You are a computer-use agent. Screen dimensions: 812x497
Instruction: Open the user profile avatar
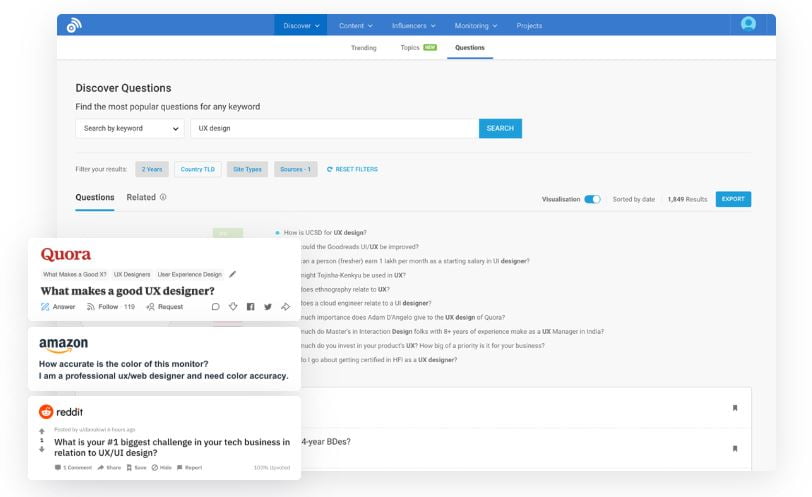748,24
